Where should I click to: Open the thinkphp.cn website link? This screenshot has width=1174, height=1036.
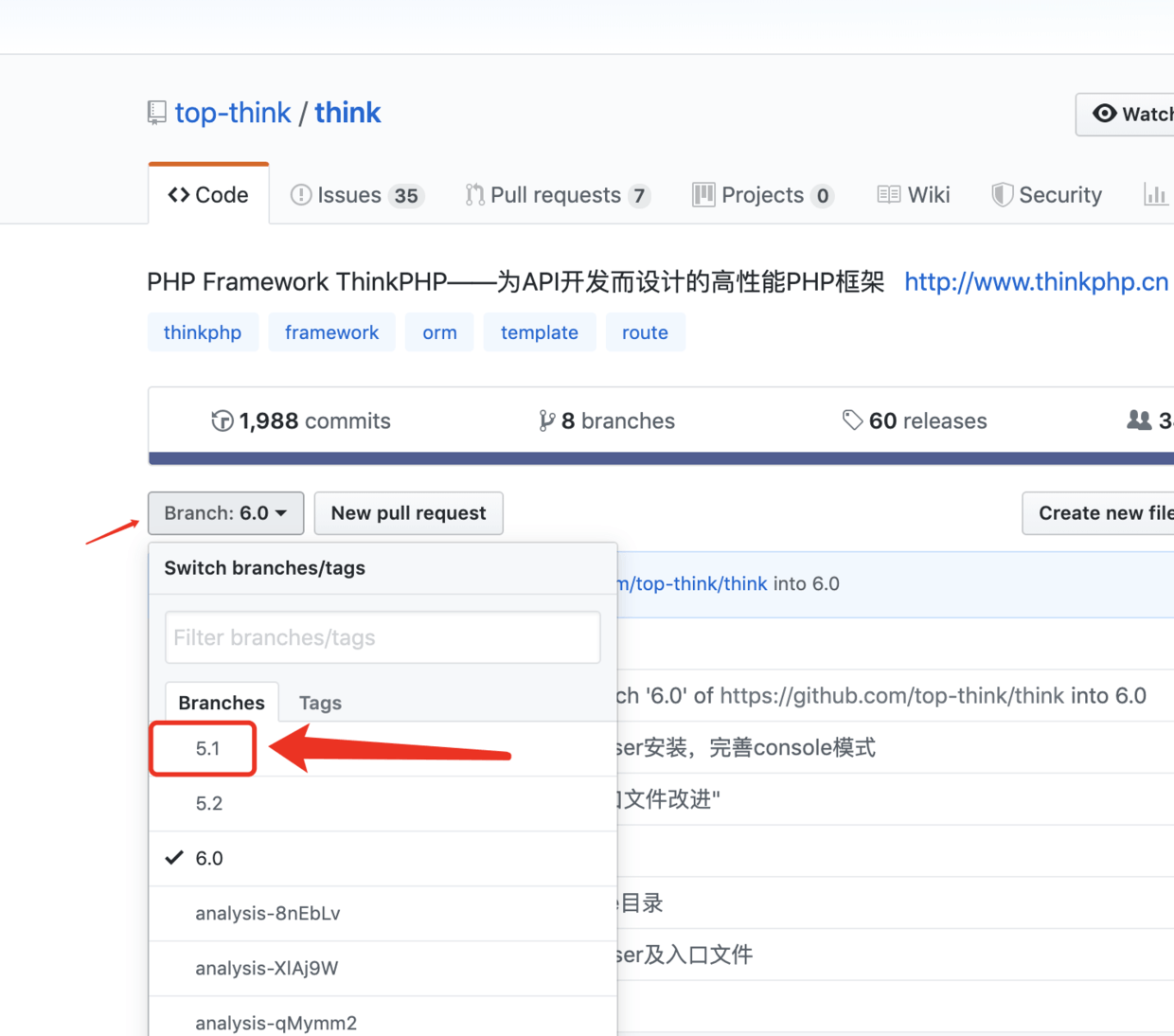[x=1036, y=282]
